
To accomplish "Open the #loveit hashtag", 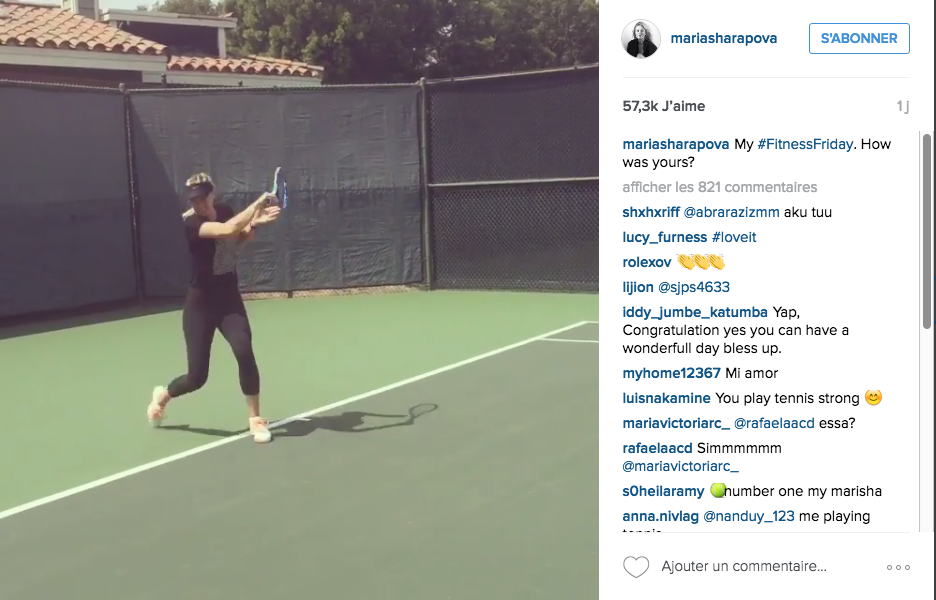I will pos(734,237).
